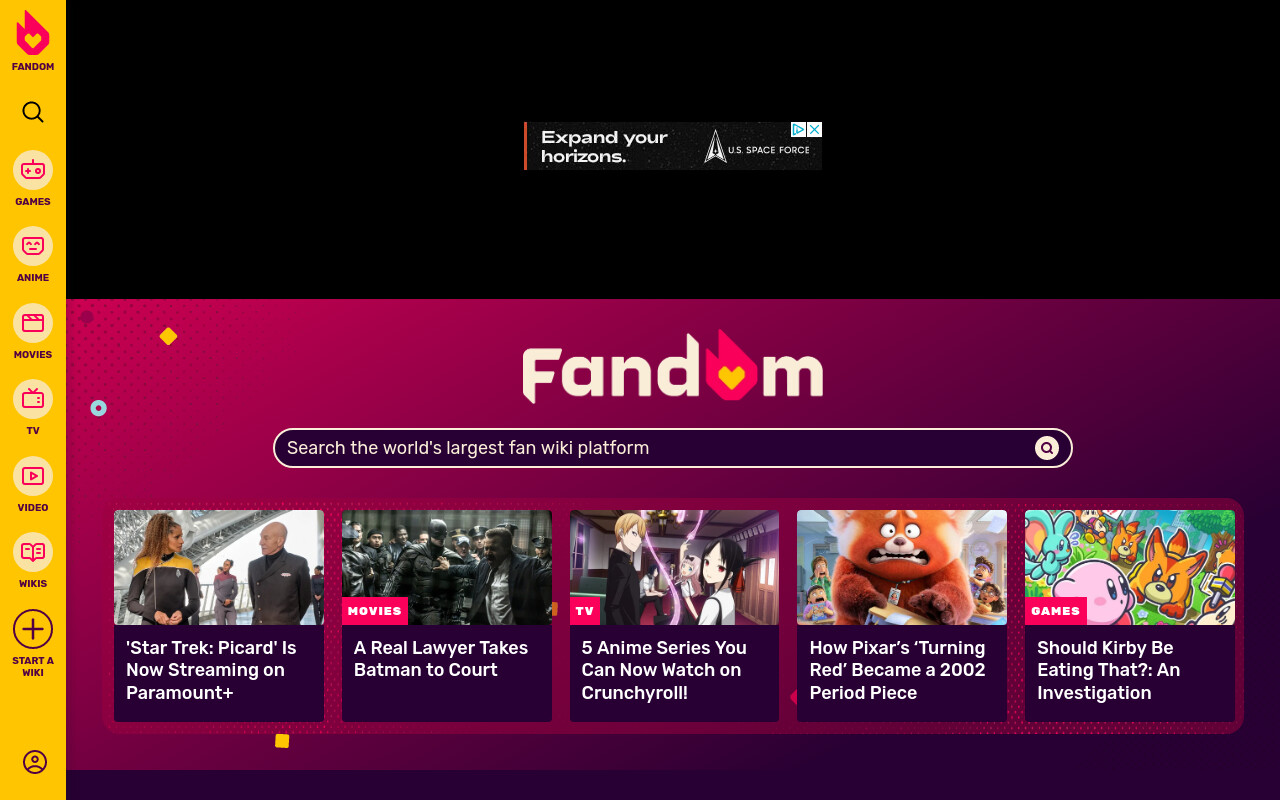Open the Fandom home logo in sidebar
The width and height of the screenshot is (1280, 800).
(x=33, y=41)
